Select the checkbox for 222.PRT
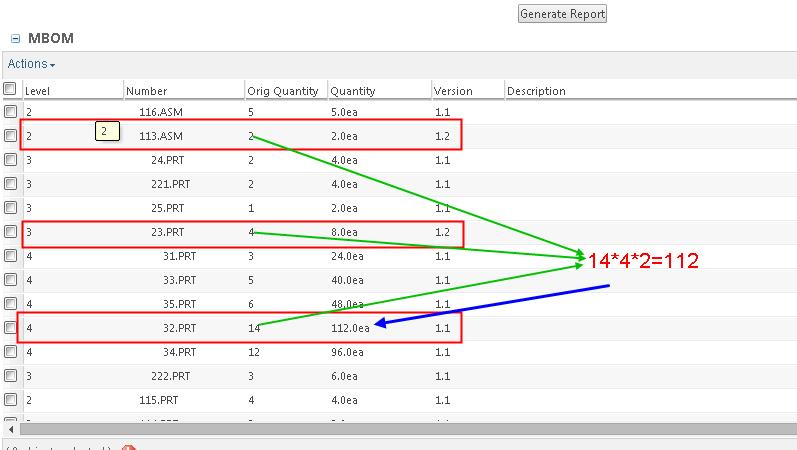 [10, 376]
